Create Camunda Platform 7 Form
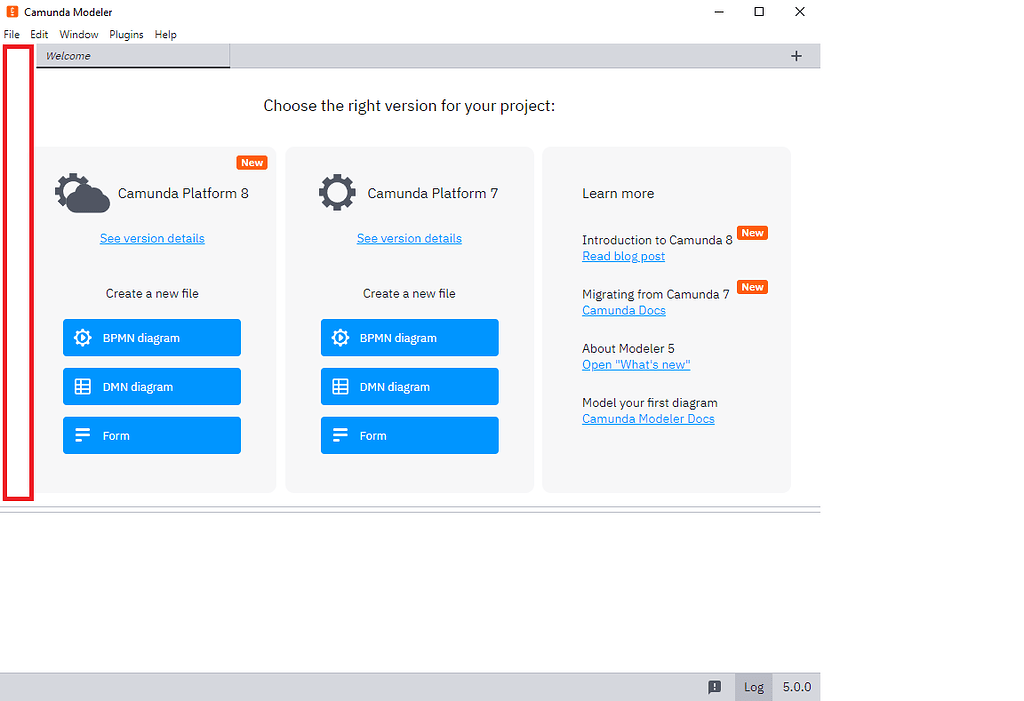 [409, 436]
